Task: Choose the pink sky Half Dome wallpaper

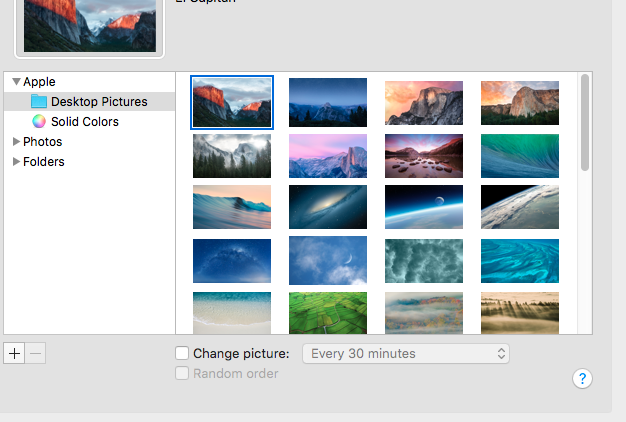Action: coord(328,156)
